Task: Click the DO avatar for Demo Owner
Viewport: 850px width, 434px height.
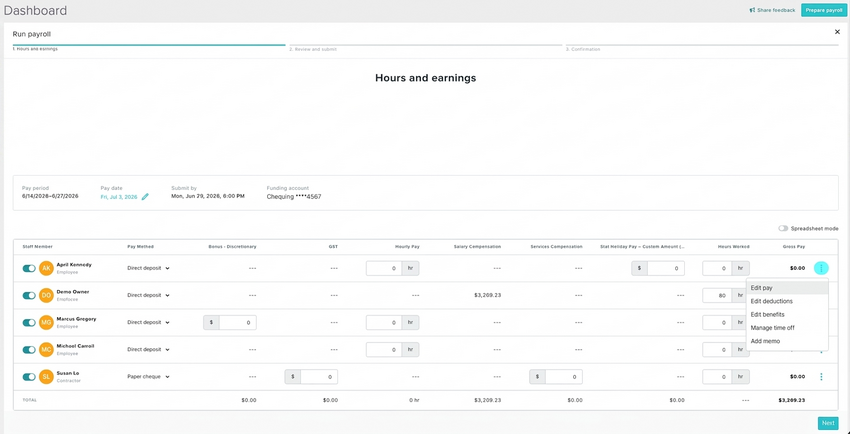Action: [46, 295]
